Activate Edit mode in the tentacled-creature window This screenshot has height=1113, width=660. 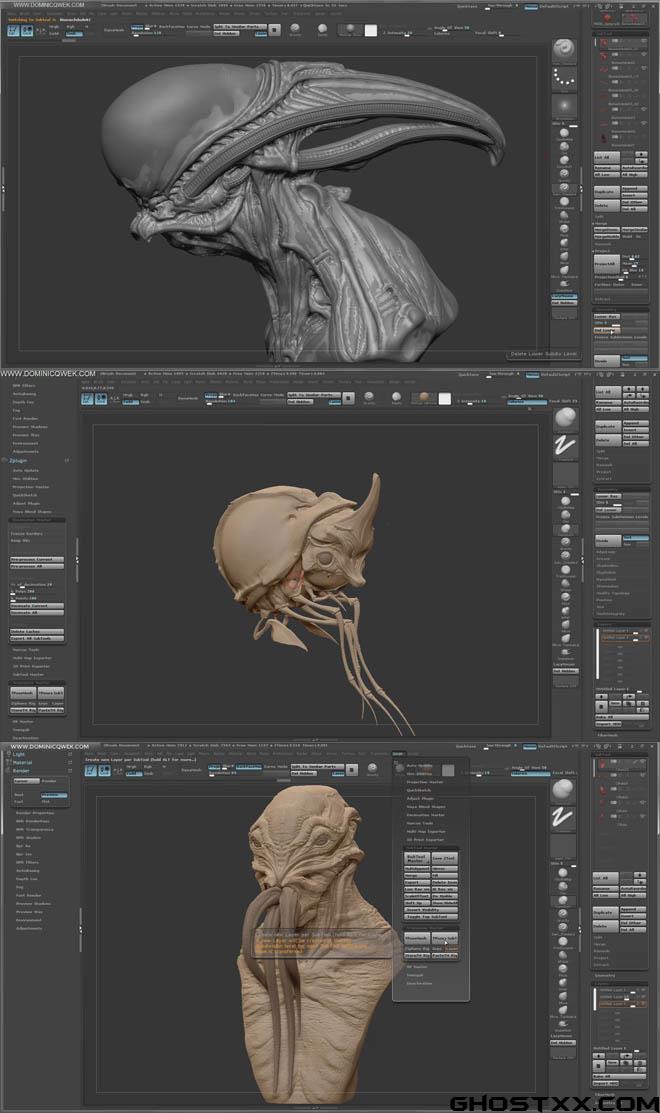(x=91, y=770)
